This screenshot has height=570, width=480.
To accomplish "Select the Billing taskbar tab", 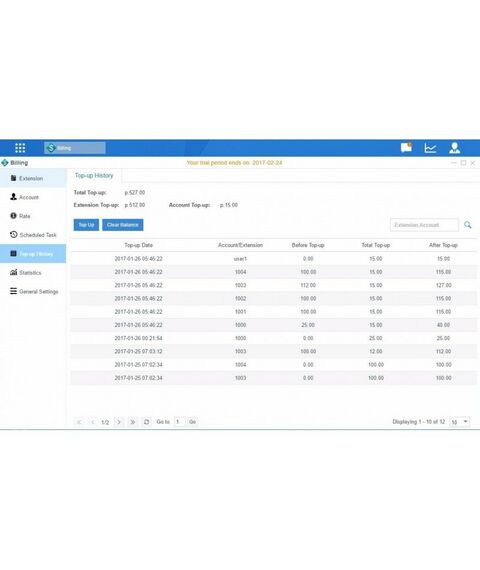I will click(75, 148).
